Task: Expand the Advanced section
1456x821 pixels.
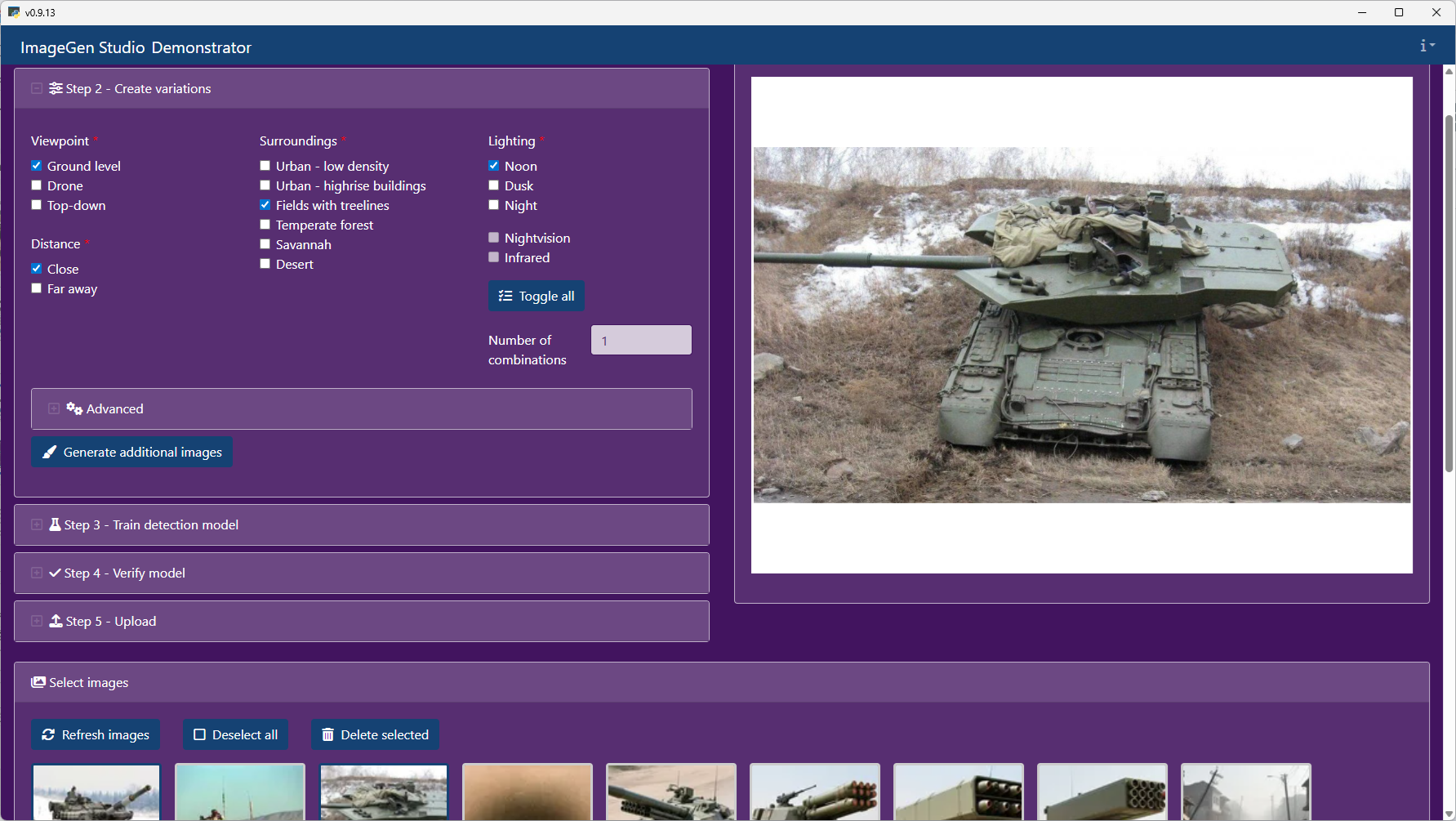Action: [54, 408]
